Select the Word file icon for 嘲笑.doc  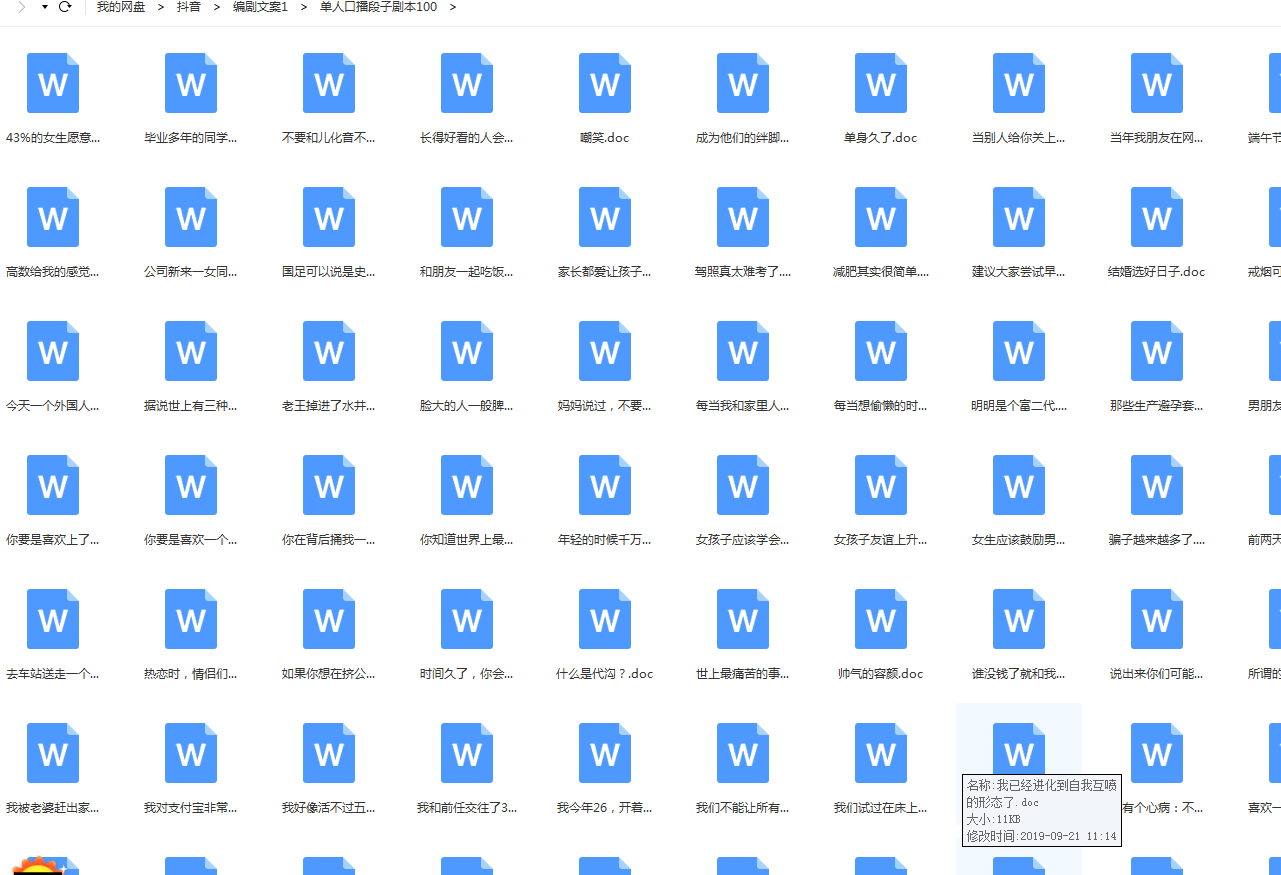point(605,83)
